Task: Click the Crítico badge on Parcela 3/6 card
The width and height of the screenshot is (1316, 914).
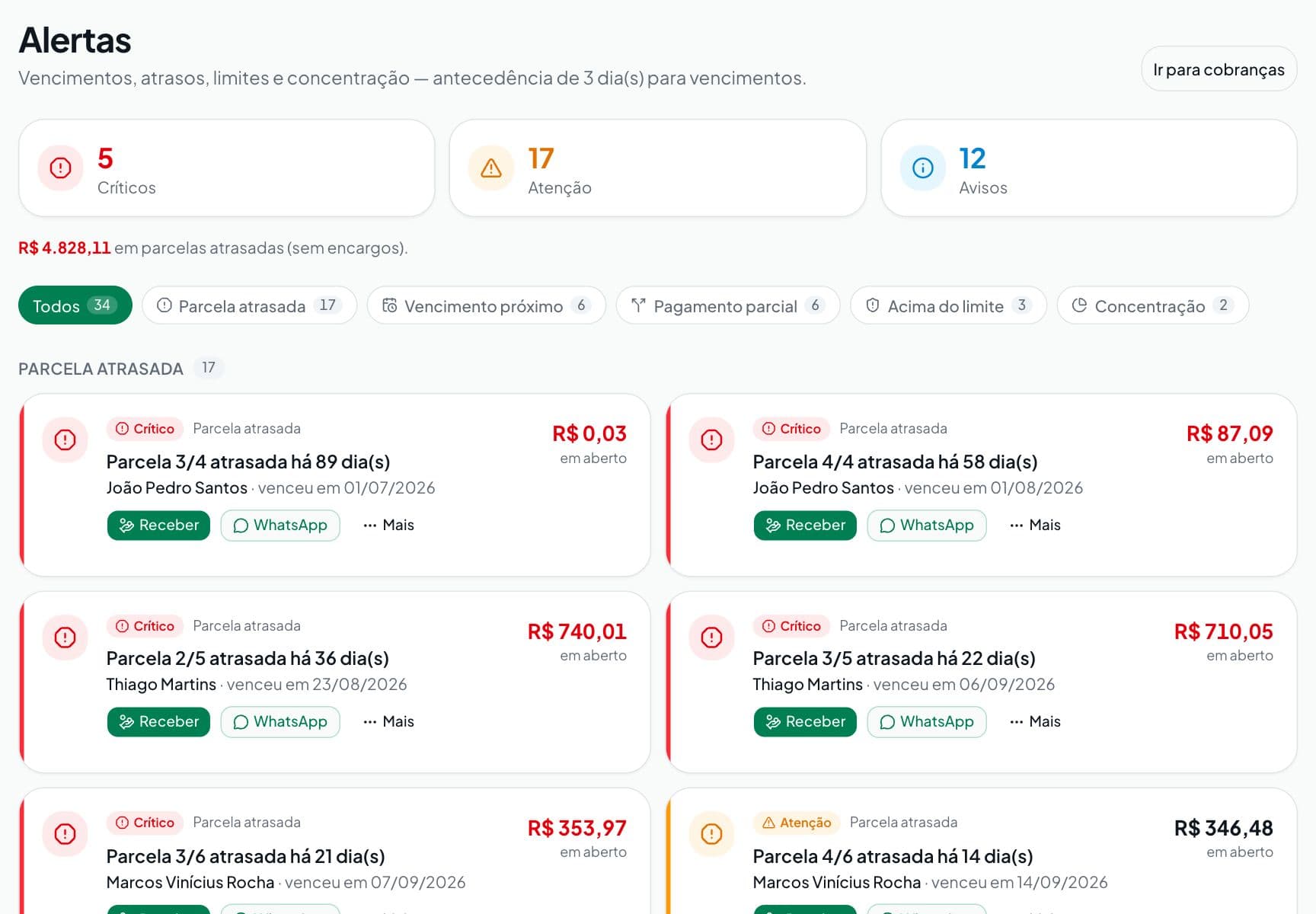Action: (145, 823)
